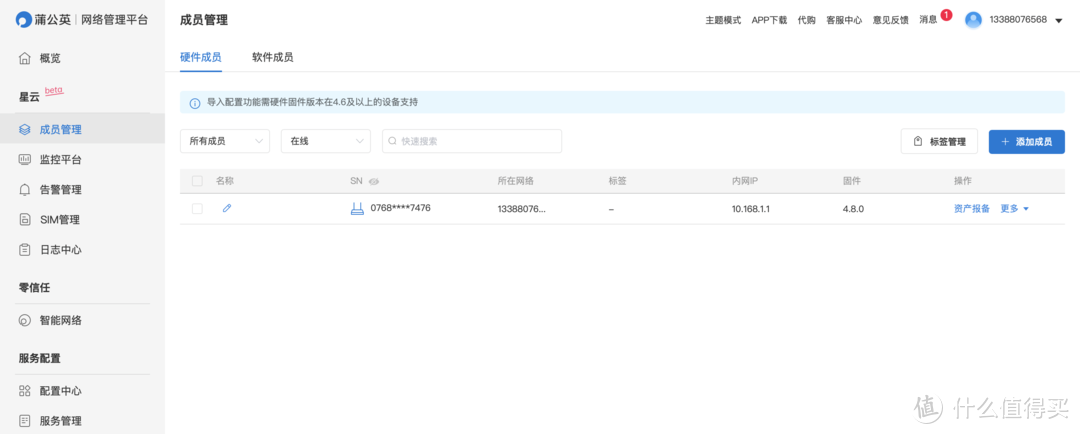Open the 所有成员 filter dropdown
The image size is (1080, 434).
pos(225,141)
